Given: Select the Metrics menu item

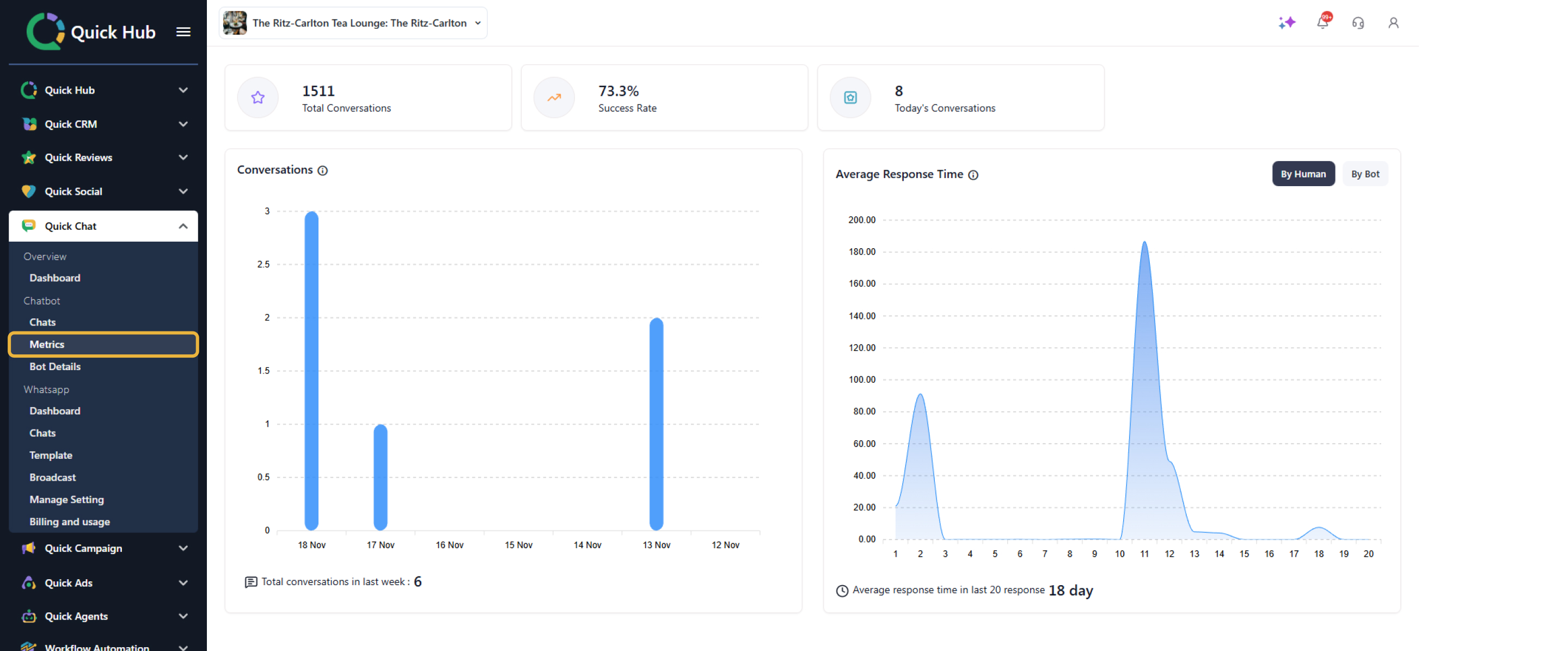Looking at the screenshot, I should click(x=47, y=345).
